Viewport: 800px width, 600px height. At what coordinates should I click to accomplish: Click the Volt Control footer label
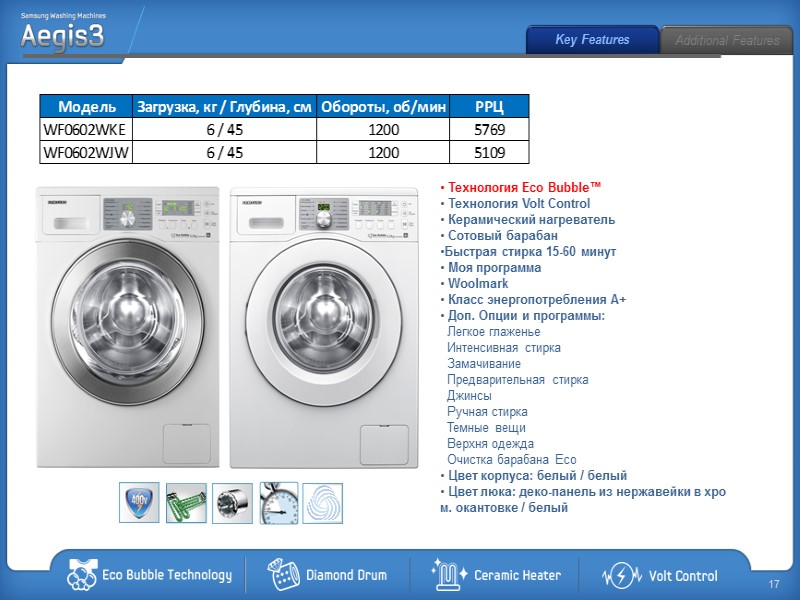[683, 576]
